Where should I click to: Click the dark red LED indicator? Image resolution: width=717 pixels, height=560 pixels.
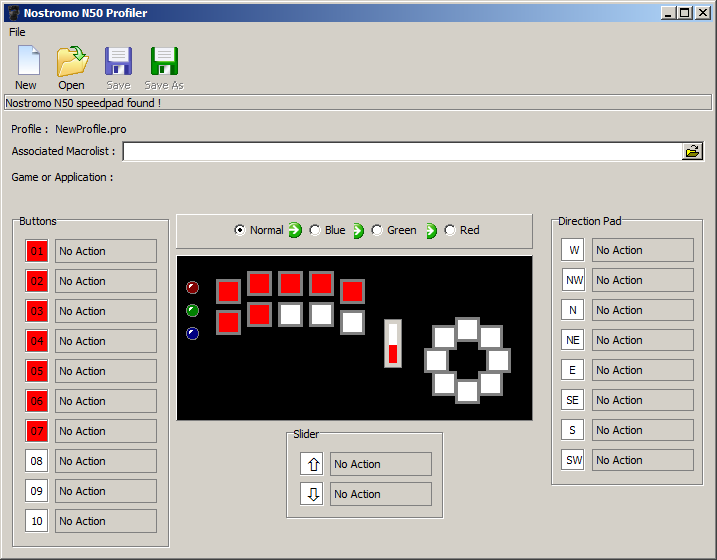193,287
